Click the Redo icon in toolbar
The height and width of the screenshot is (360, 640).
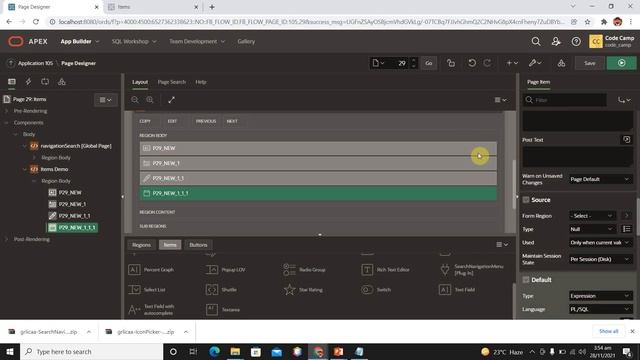(487, 63)
